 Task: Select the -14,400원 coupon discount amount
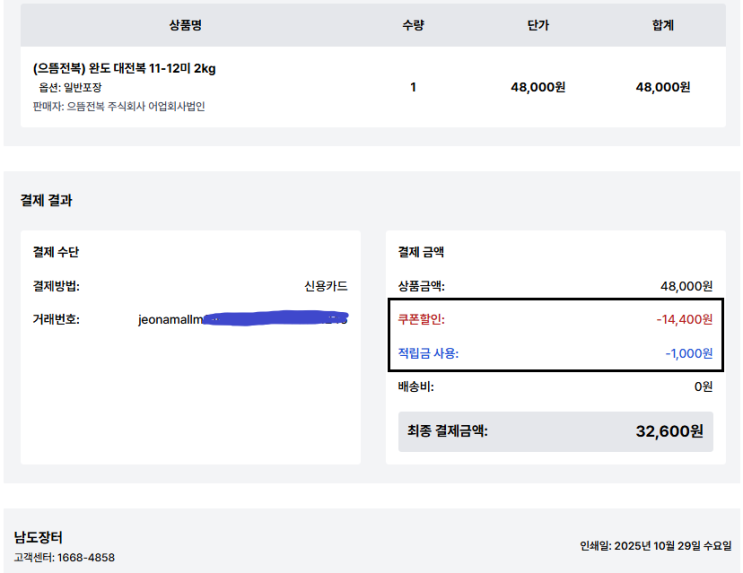tap(684, 320)
